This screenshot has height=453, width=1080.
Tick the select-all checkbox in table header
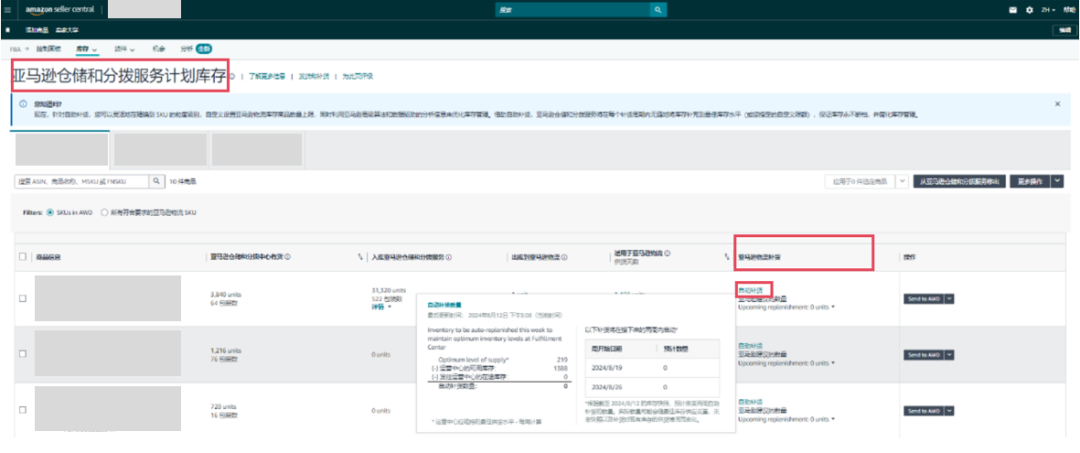click(23, 256)
